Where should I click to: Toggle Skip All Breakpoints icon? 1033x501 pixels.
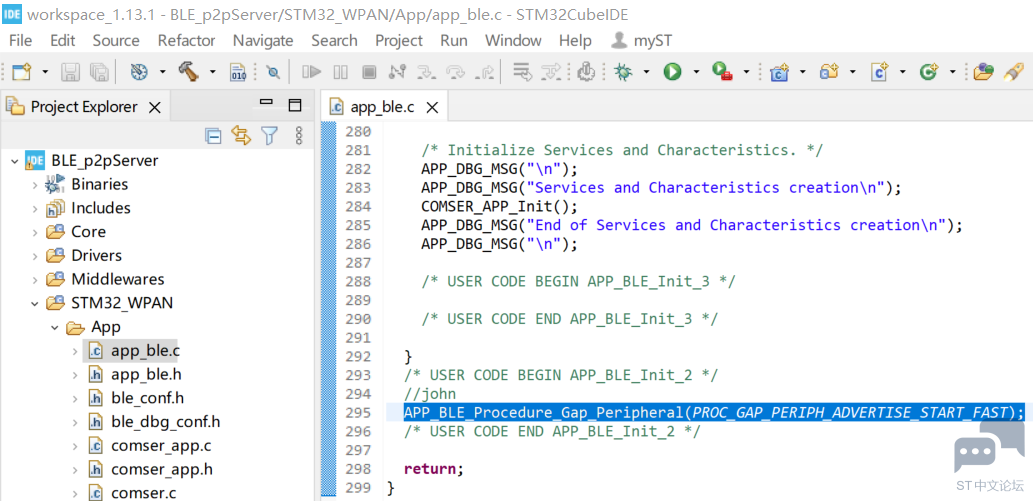(273, 73)
